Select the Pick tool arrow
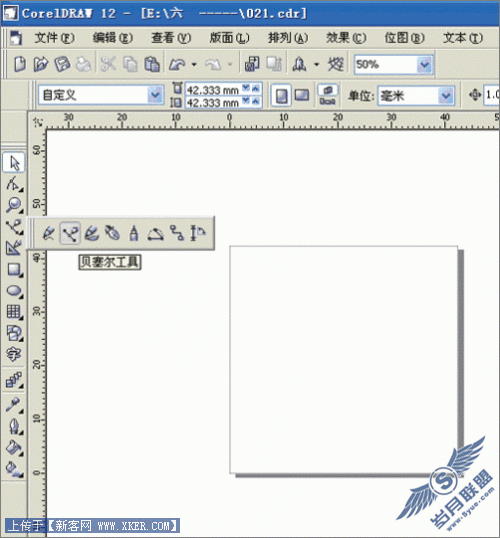 [x=14, y=163]
